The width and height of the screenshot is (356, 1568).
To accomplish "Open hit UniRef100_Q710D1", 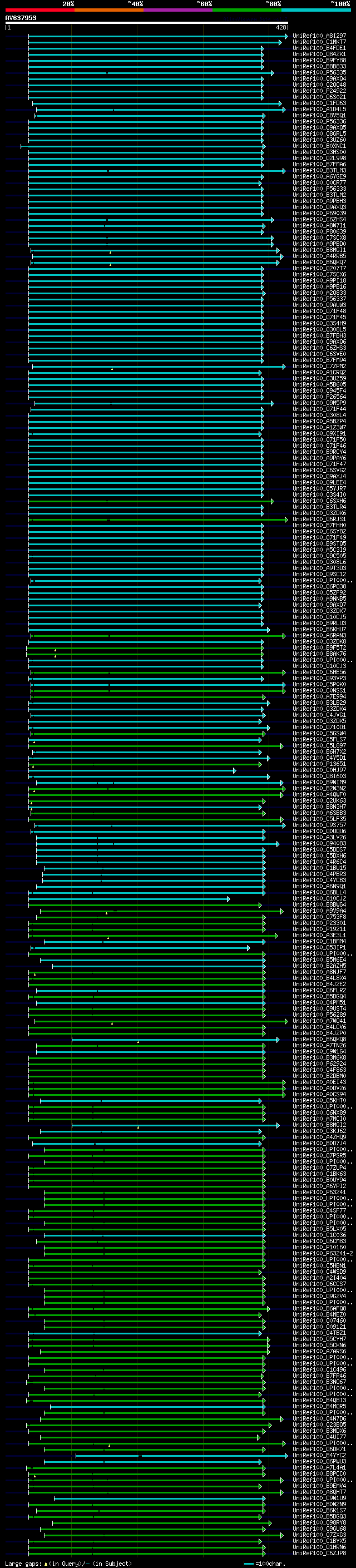I will tap(319, 727).
